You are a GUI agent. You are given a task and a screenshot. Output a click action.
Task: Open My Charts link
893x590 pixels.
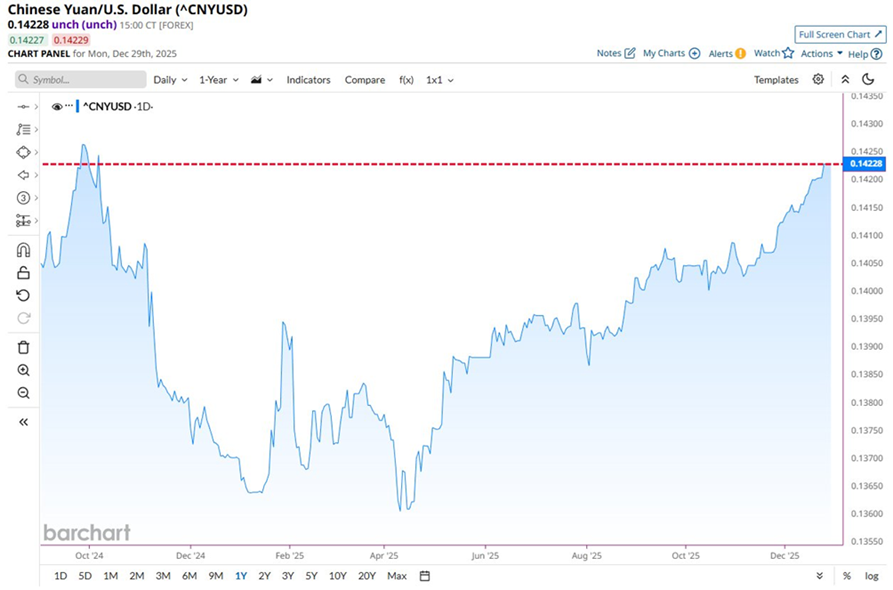pyautogui.click(x=664, y=53)
